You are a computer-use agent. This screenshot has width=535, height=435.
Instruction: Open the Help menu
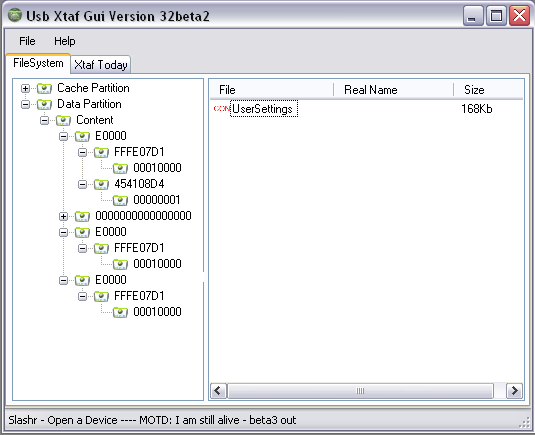(64, 41)
